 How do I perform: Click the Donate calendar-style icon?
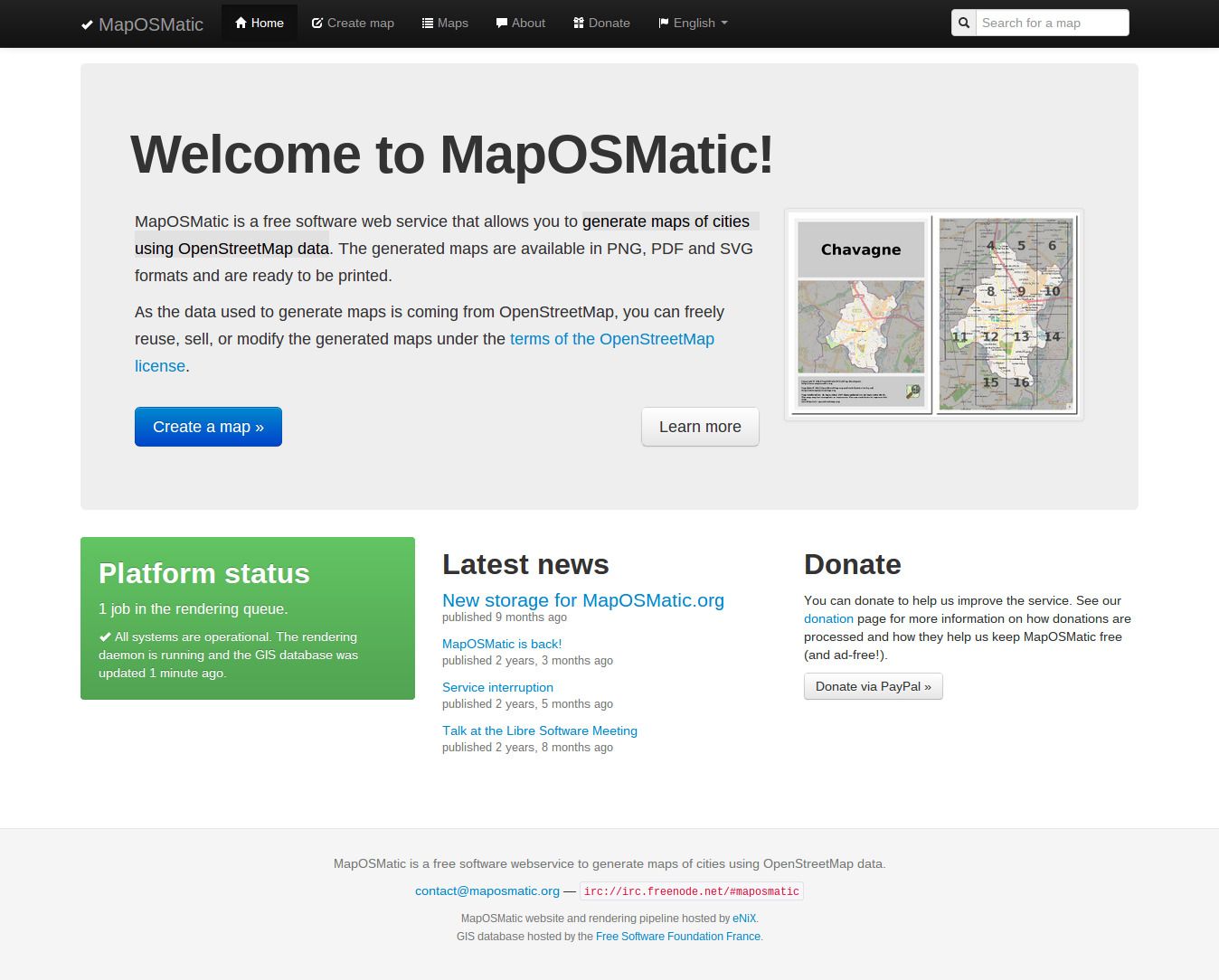pos(578,22)
